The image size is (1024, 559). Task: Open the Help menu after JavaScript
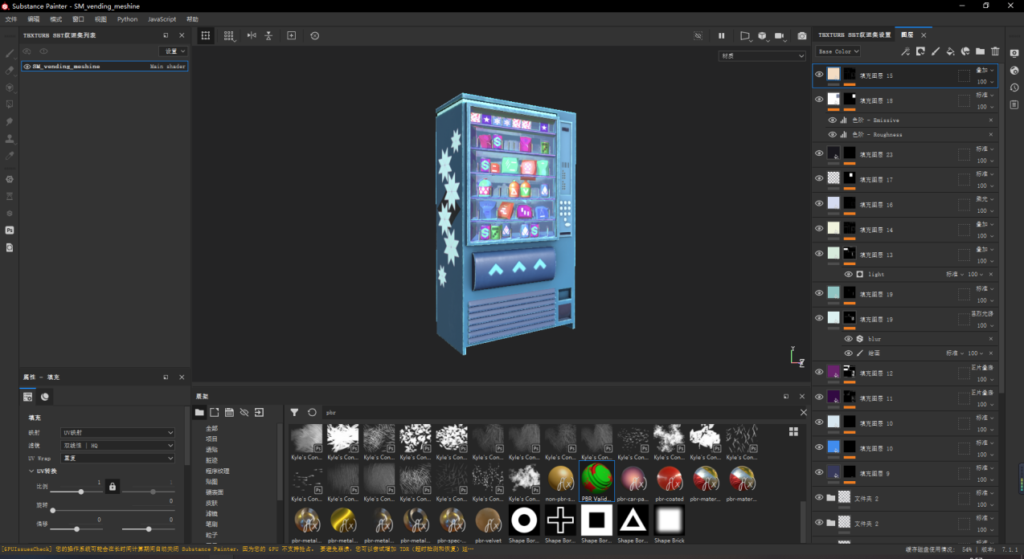pos(192,19)
